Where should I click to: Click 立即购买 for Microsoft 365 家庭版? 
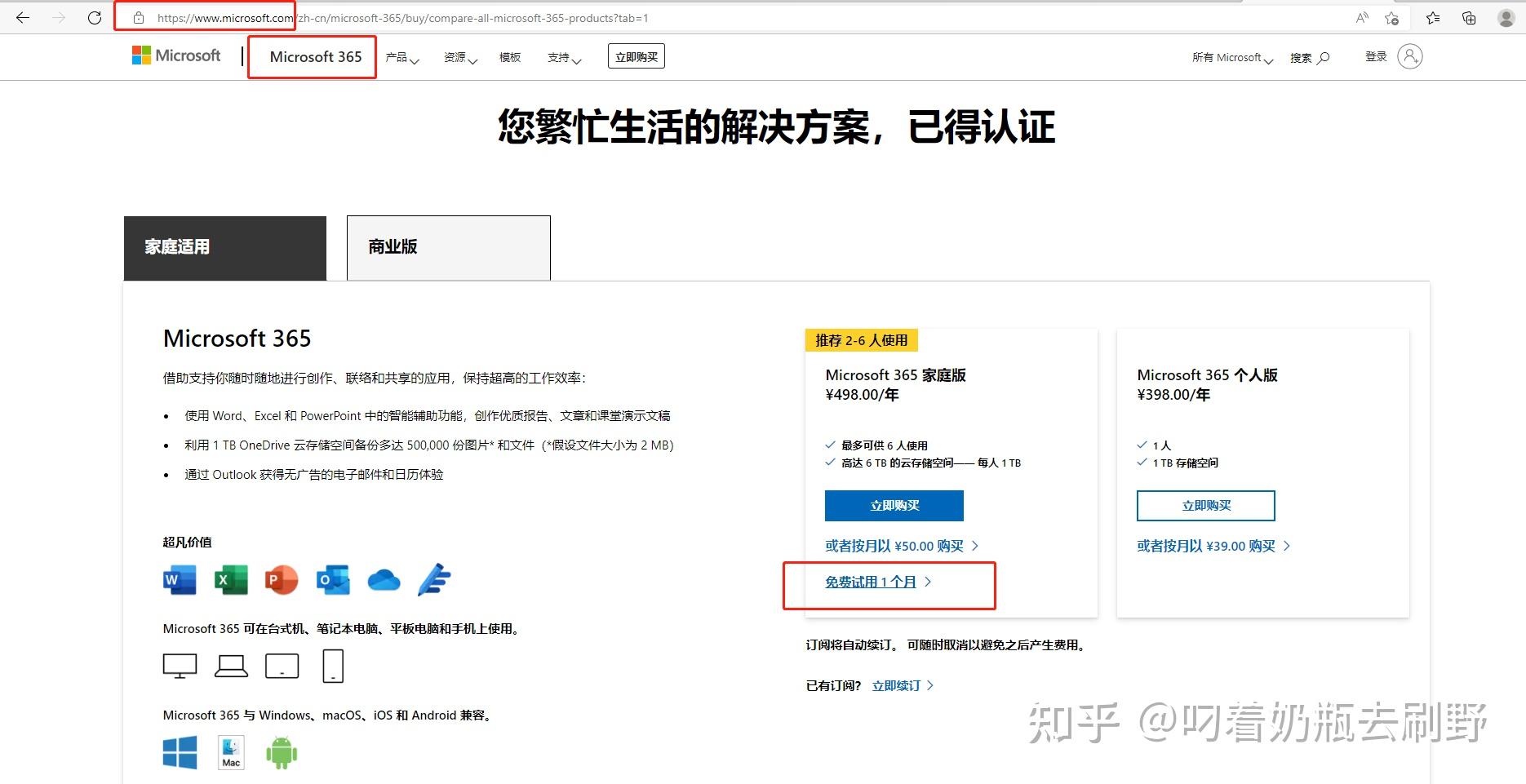point(894,506)
